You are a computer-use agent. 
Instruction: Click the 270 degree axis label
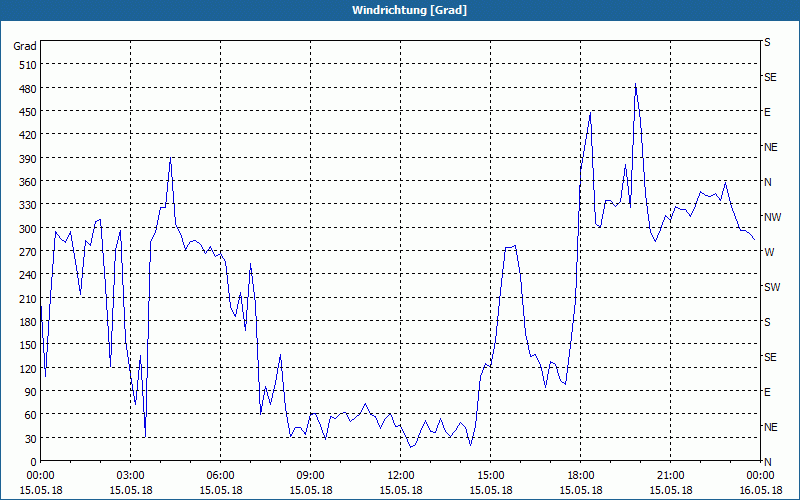[x=28, y=252]
